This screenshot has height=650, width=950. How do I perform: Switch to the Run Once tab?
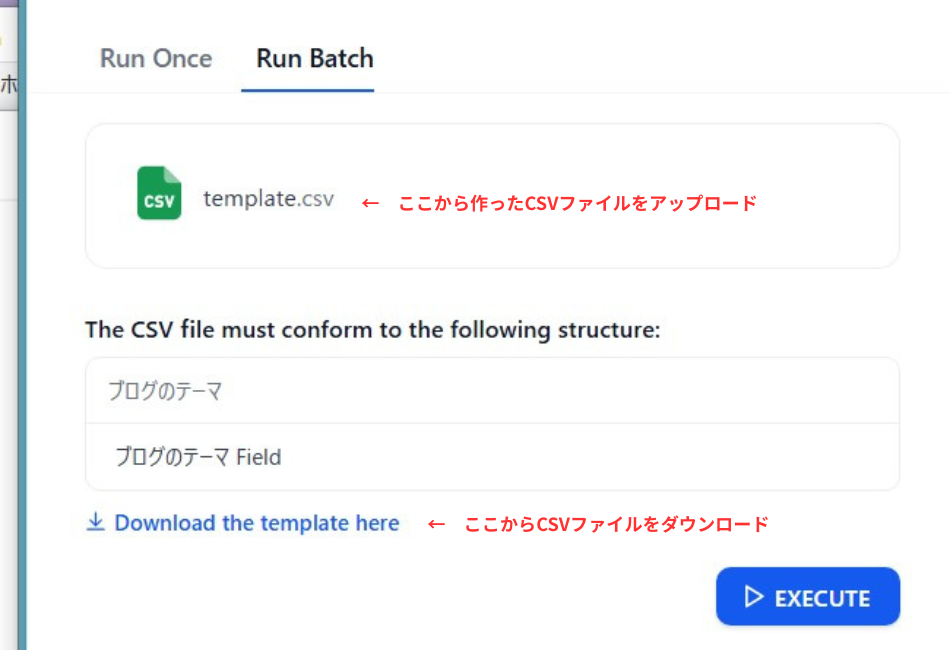point(155,59)
